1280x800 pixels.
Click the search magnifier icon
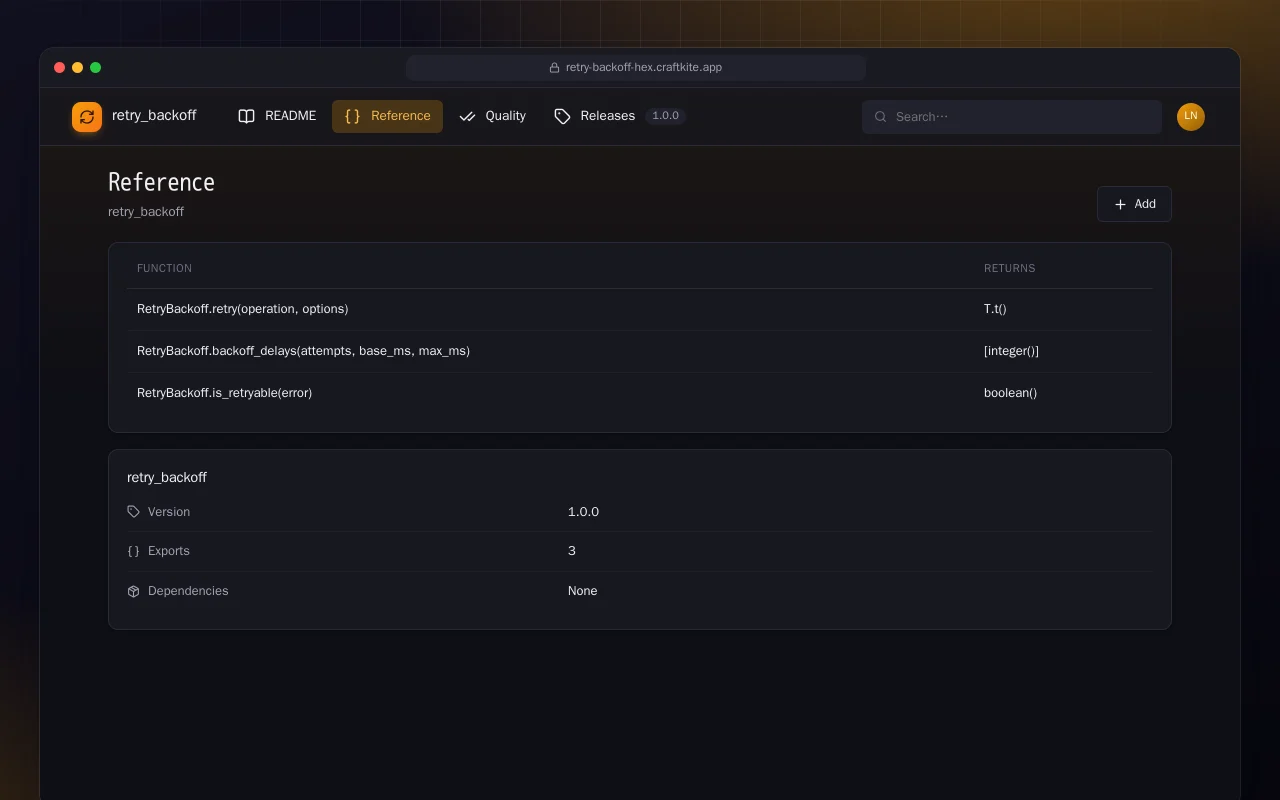click(x=881, y=117)
